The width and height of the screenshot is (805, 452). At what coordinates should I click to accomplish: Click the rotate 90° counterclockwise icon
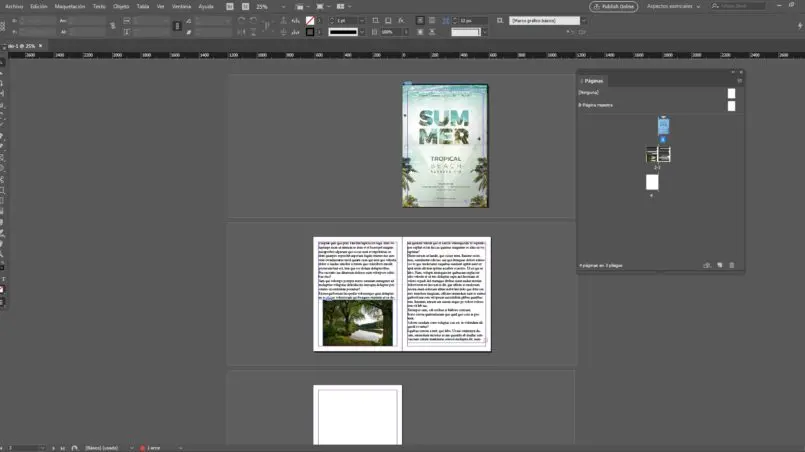click(x=253, y=21)
